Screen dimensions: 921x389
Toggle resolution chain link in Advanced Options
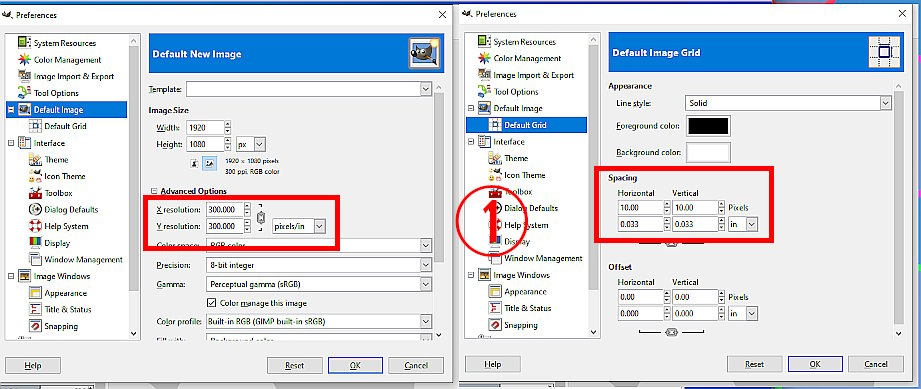point(261,218)
